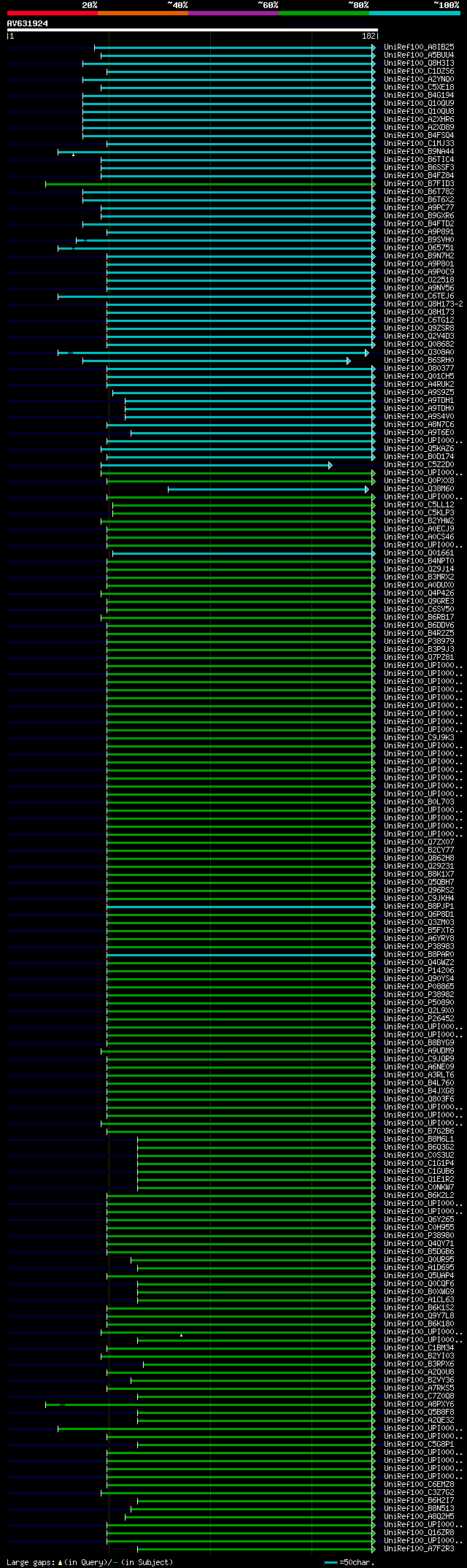Select UniRef100_Q10QU9 label
The width and height of the screenshot is (467, 1568).
pyautogui.click(x=419, y=103)
